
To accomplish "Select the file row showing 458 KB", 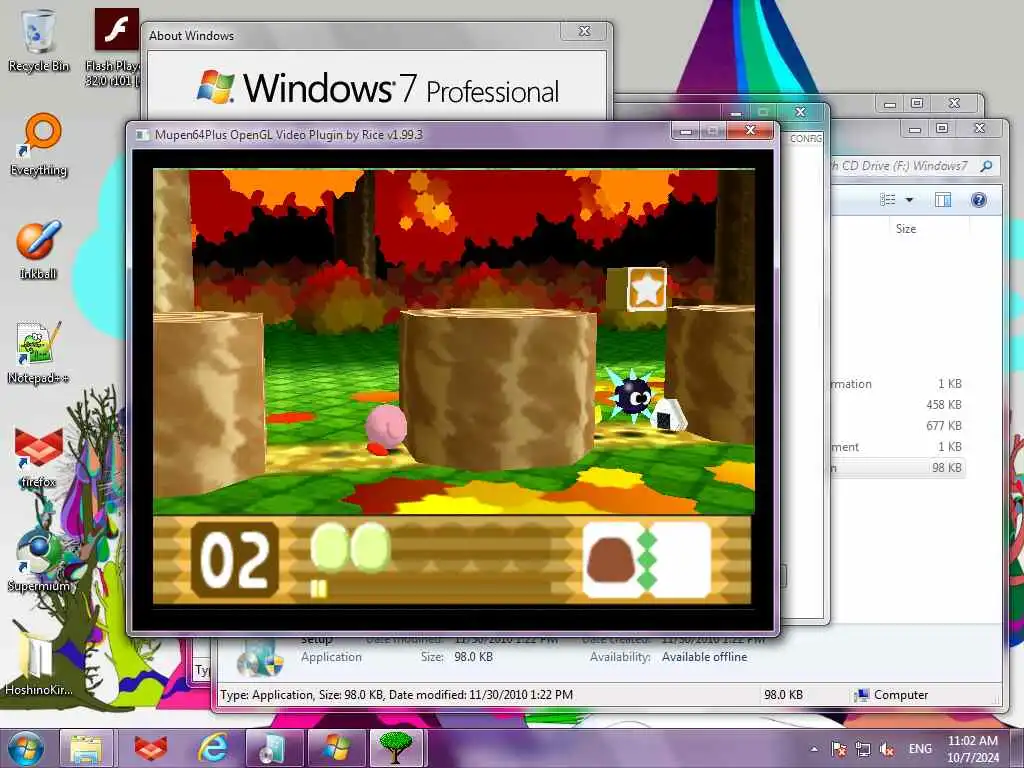I will 899,405.
